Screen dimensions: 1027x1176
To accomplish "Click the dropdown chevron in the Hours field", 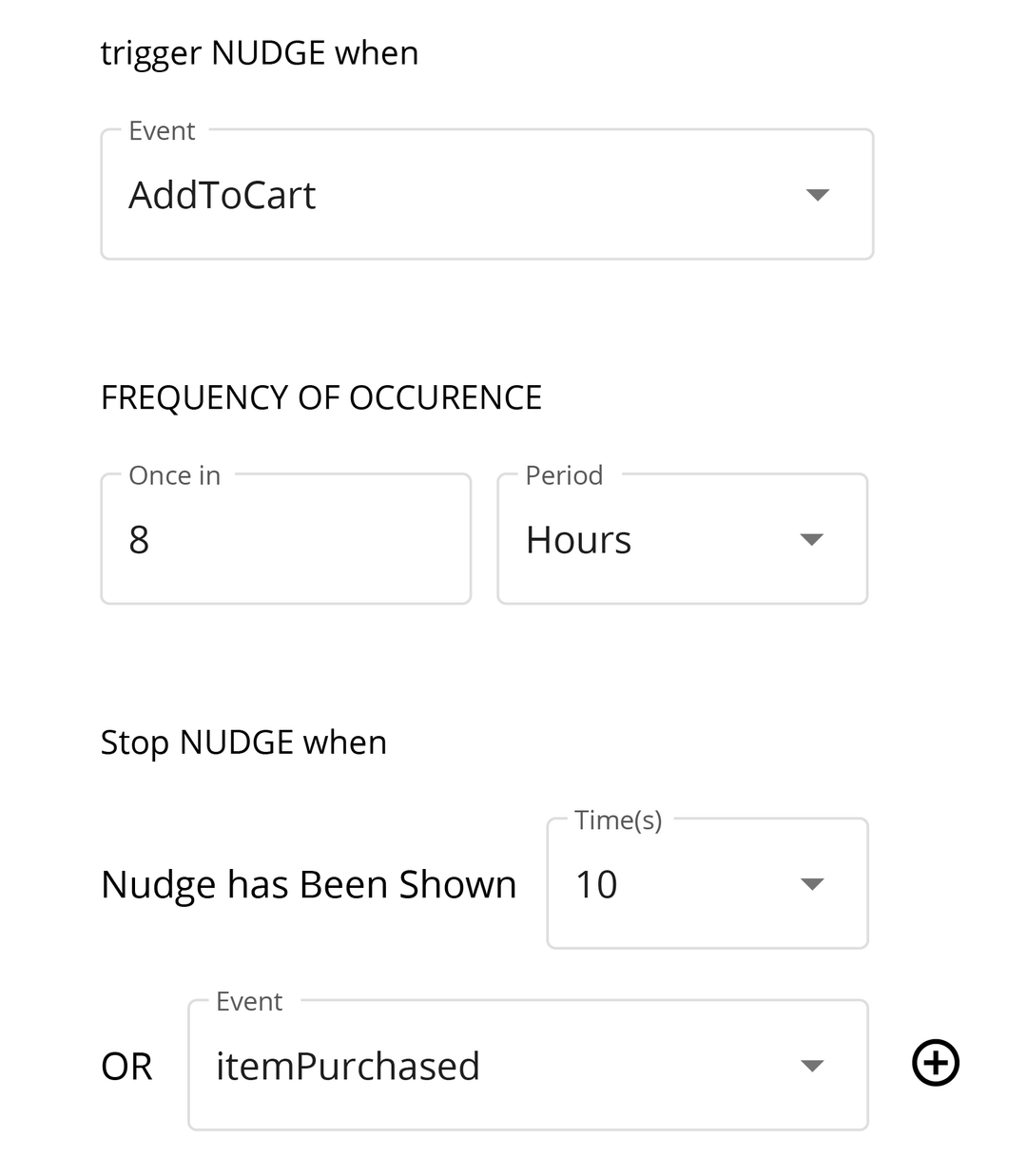I will click(x=811, y=539).
